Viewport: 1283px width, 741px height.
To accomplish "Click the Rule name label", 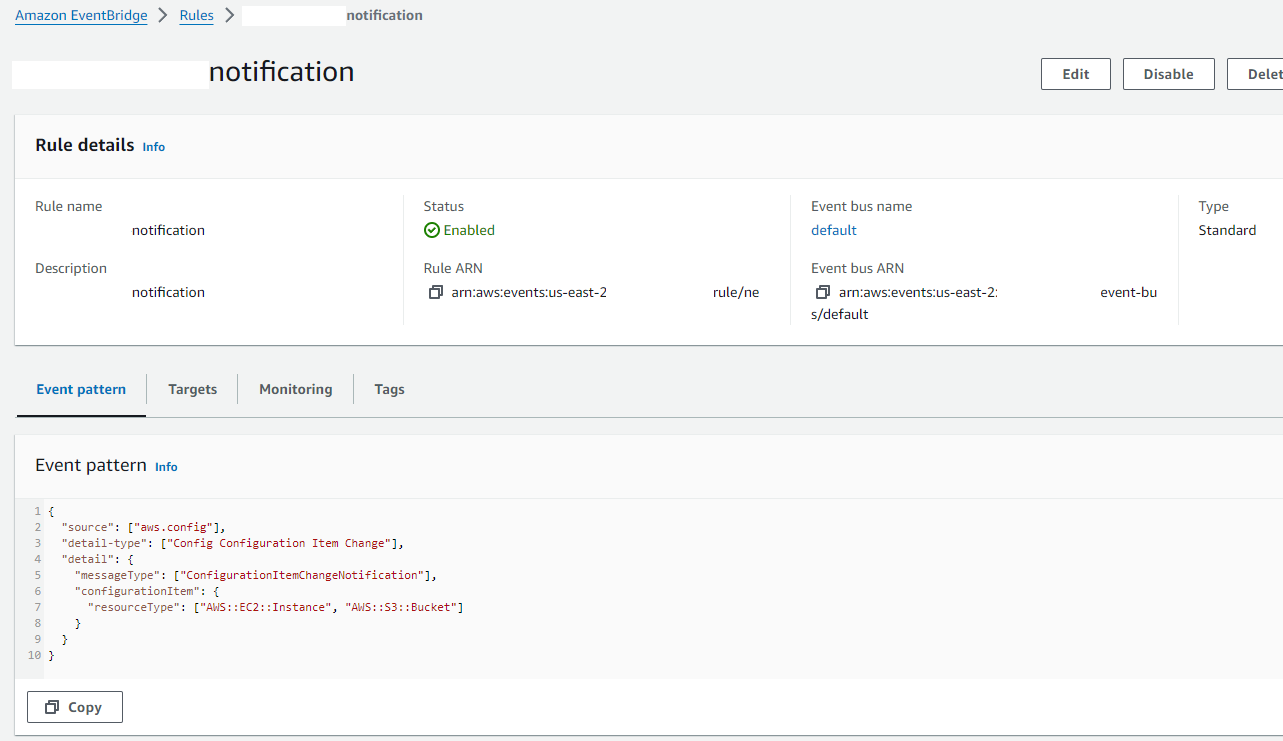I will pos(69,206).
